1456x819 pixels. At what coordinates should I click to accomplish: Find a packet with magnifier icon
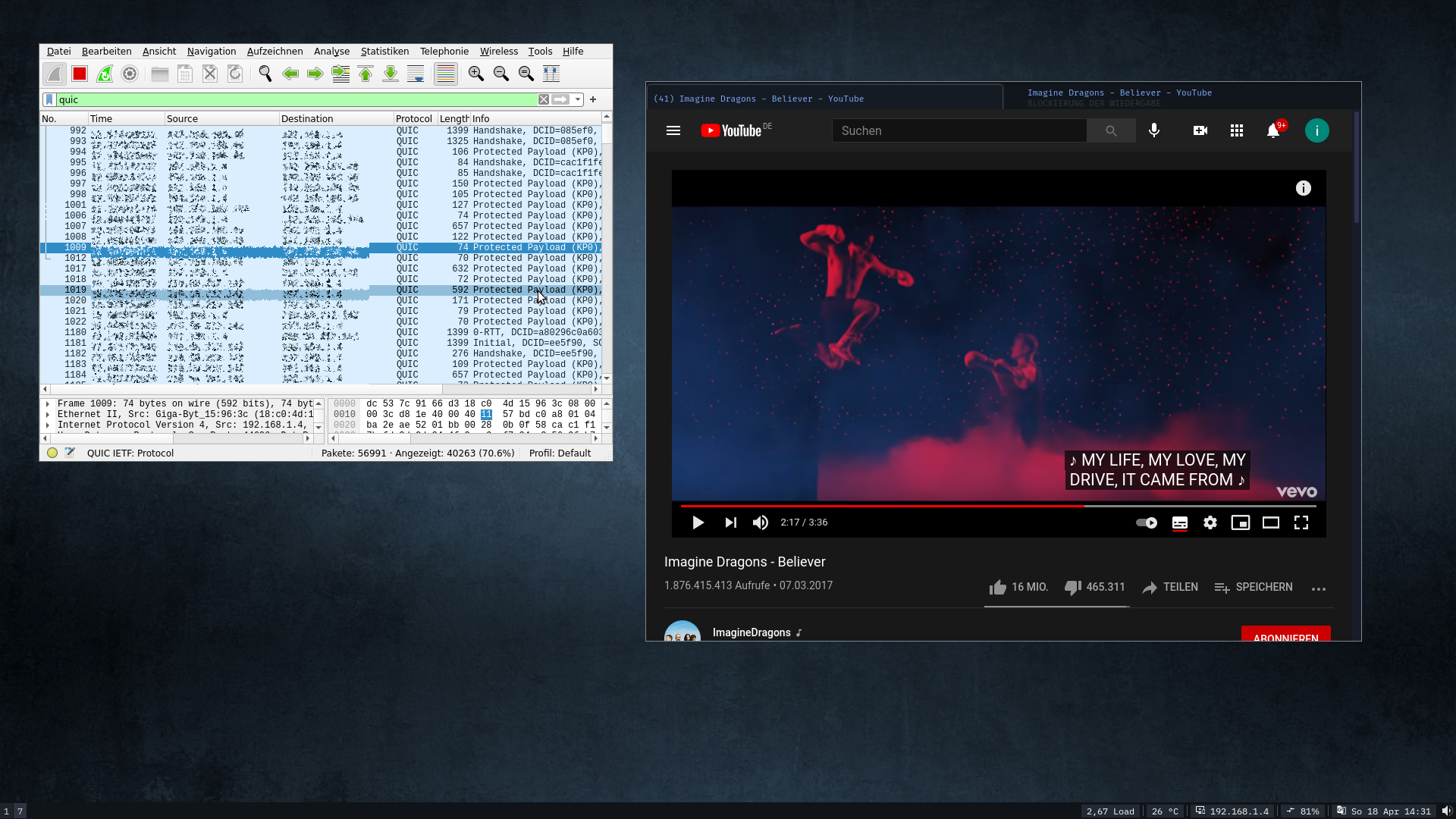pos(265,74)
